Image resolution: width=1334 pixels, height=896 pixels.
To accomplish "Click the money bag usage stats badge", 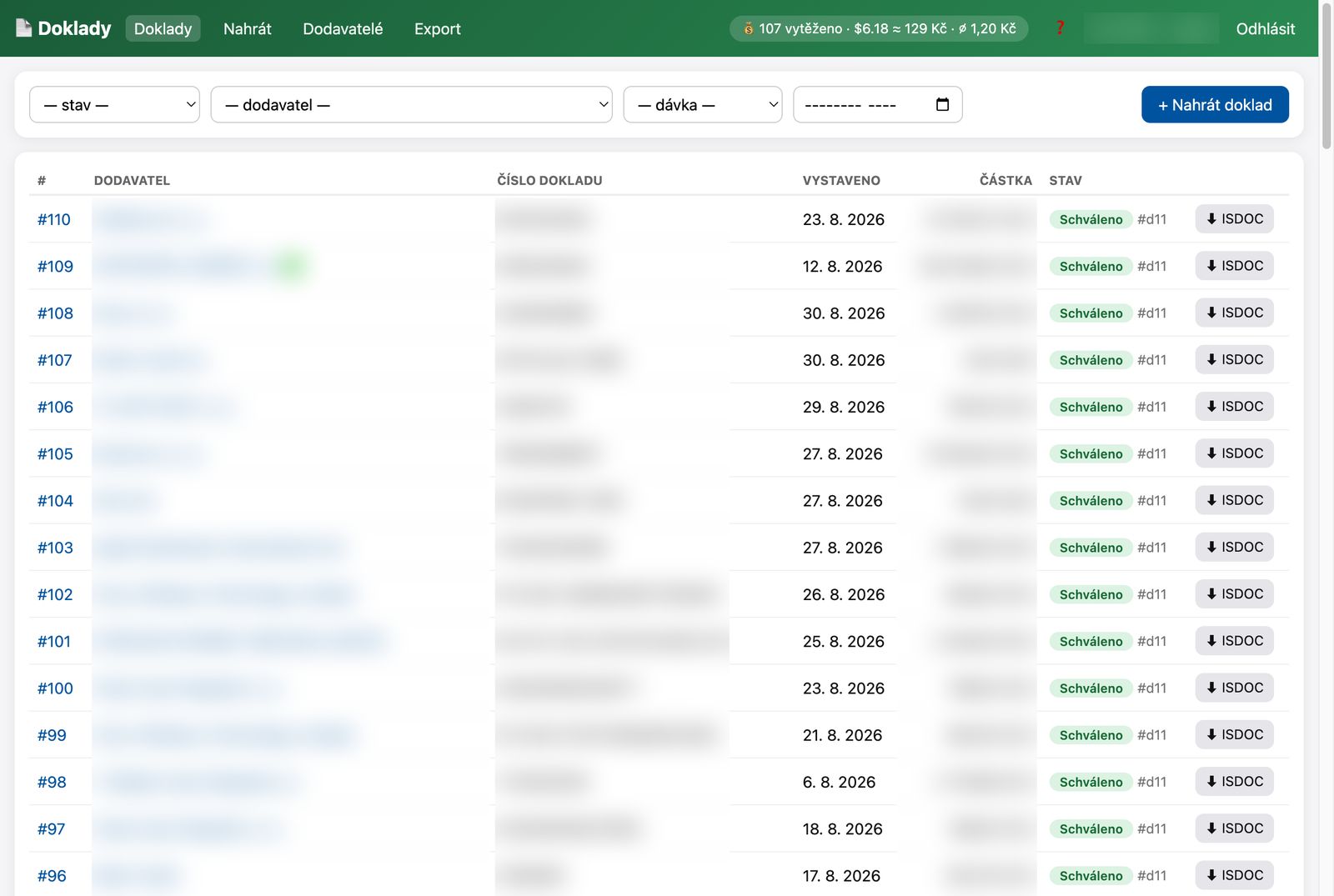I will click(879, 28).
